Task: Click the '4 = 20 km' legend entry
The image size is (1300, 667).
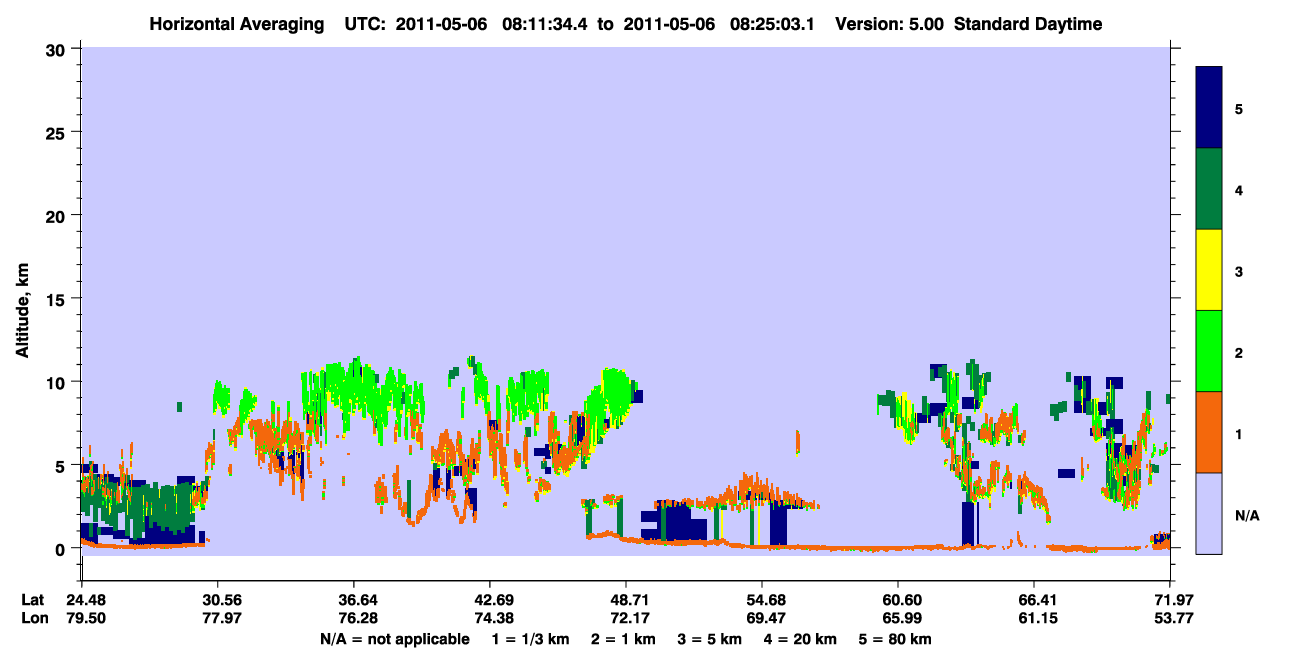Action: click(x=800, y=639)
